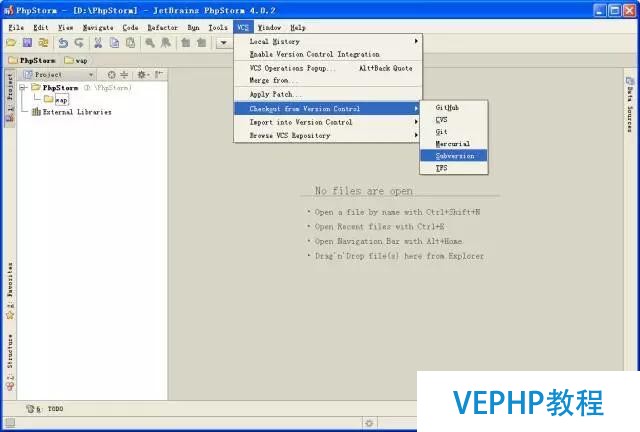Click Checkout from Version Control entry
This screenshot has width=640, height=432.
(x=328, y=109)
